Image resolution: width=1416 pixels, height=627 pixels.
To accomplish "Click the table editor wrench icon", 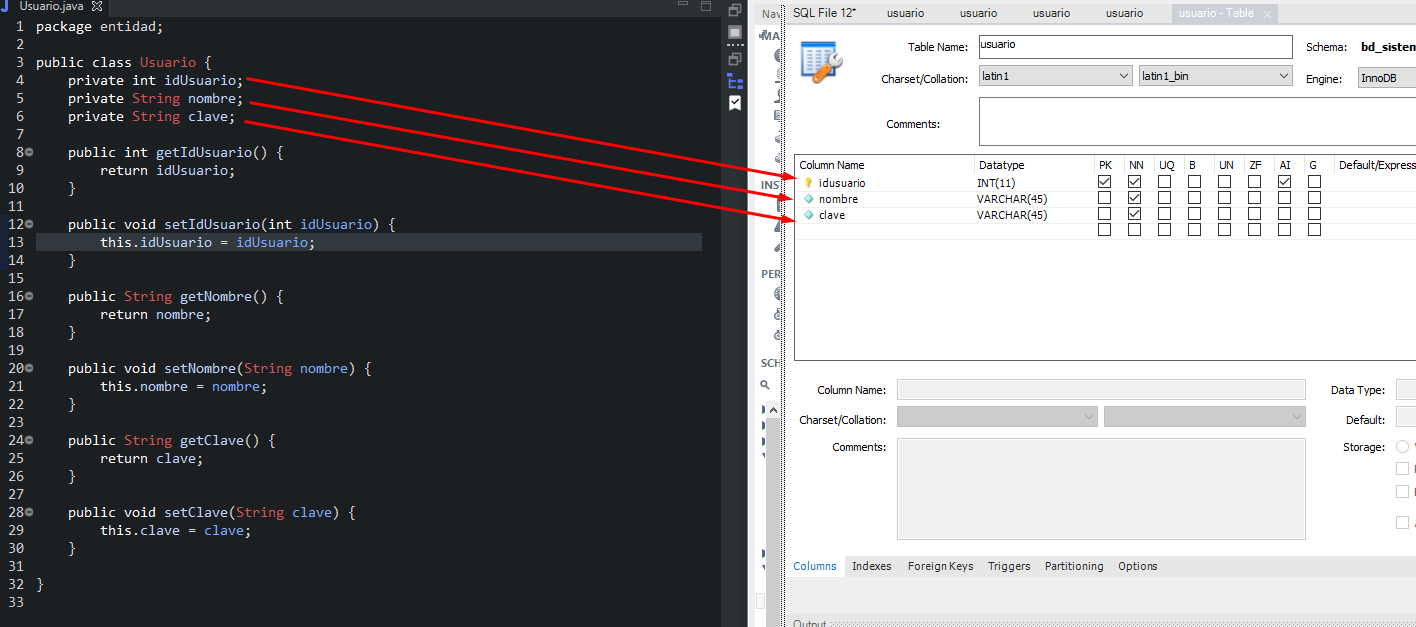I will tap(821, 63).
